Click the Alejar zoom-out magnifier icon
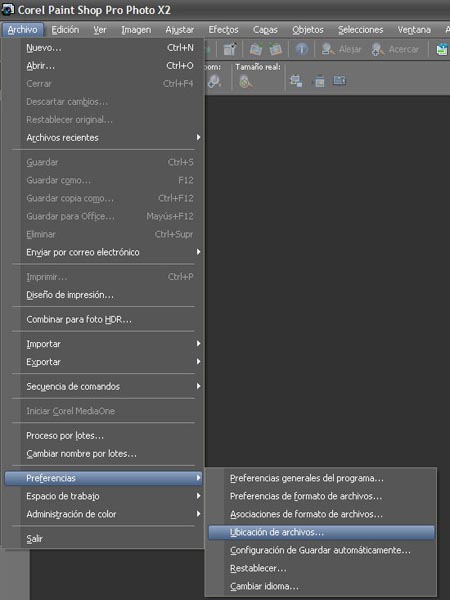This screenshot has height=600, width=450. coord(328,49)
